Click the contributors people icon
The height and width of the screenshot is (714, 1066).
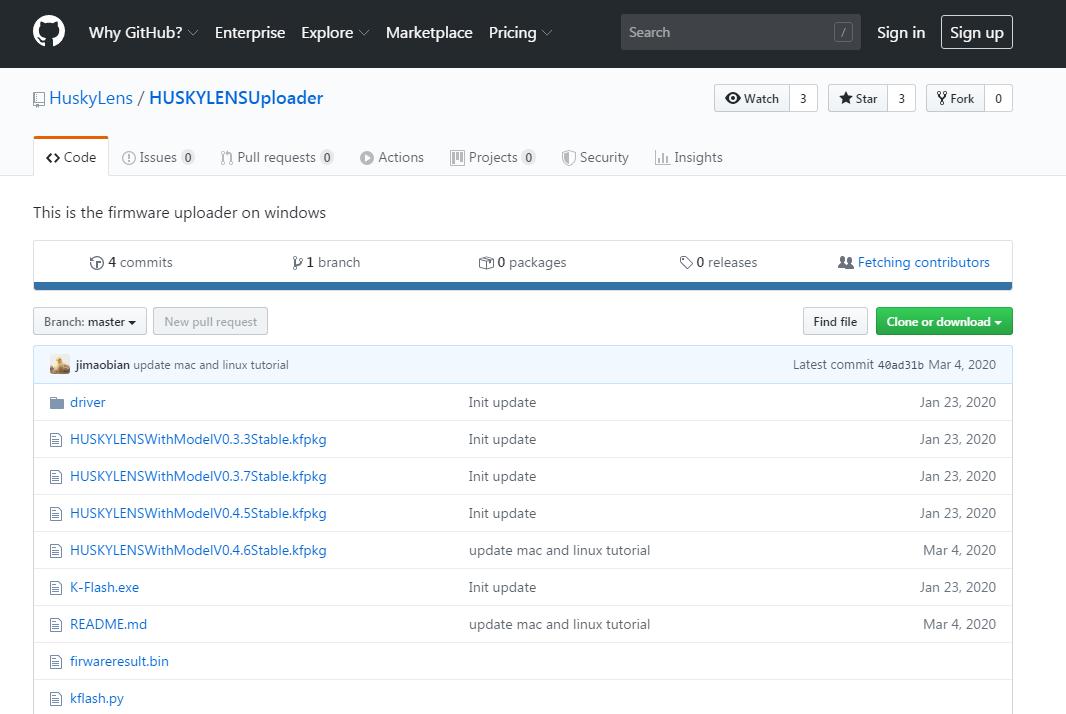[846, 262]
